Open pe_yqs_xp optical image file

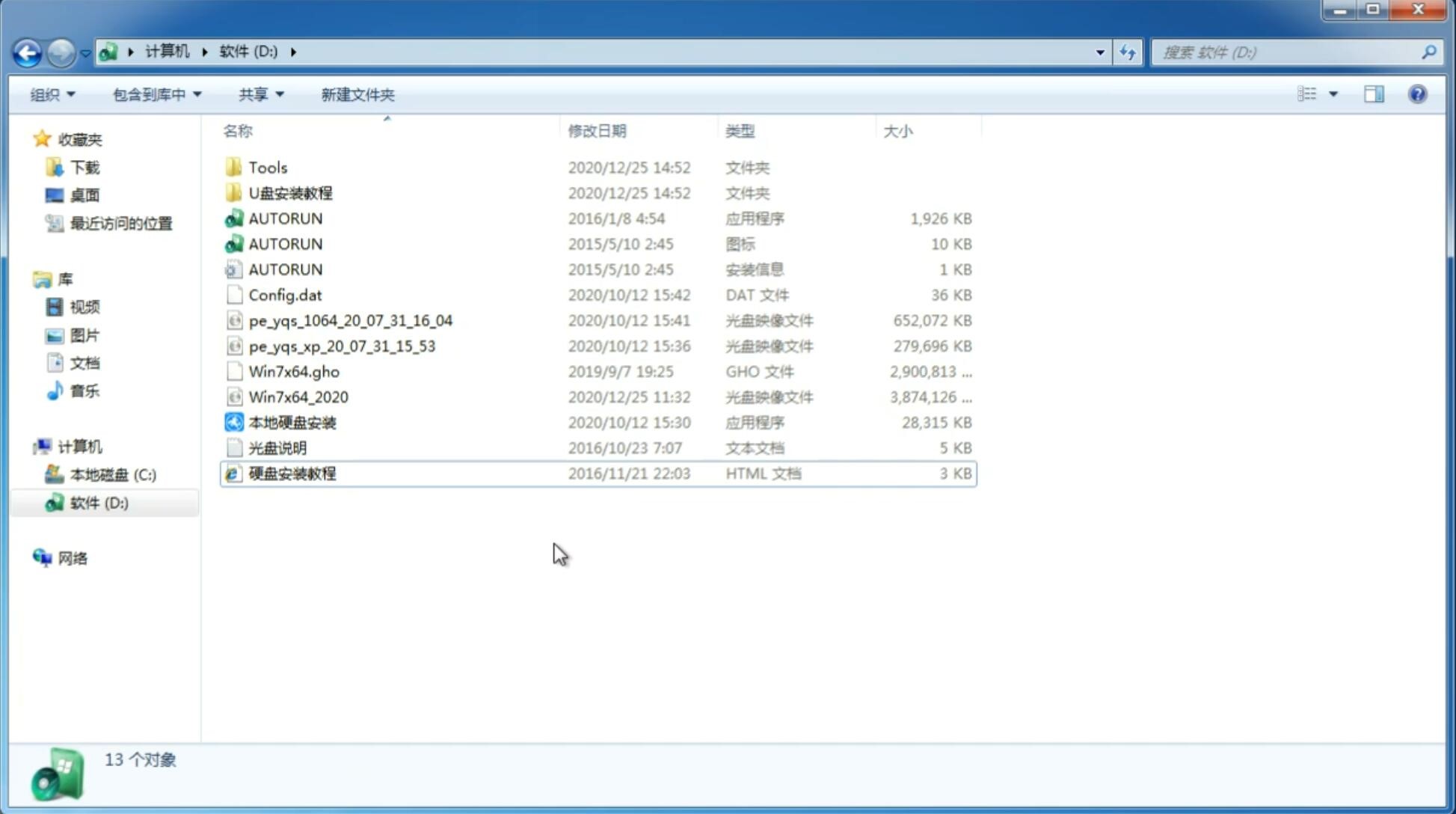click(341, 345)
